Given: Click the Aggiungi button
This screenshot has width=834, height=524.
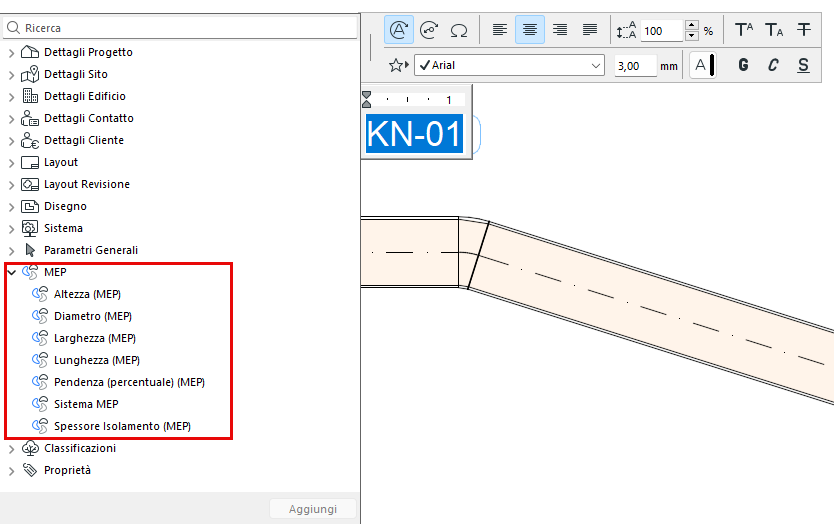Looking at the screenshot, I should (313, 509).
